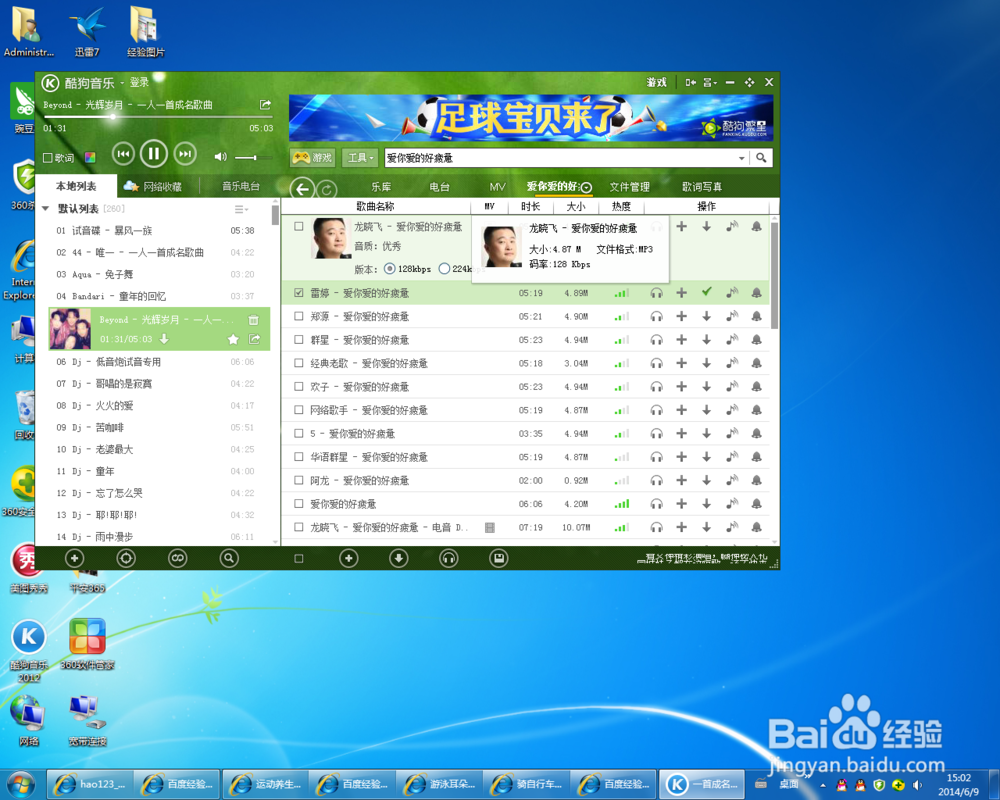Click the 游戏 button beside tools
1000x800 pixels.
click(x=313, y=158)
